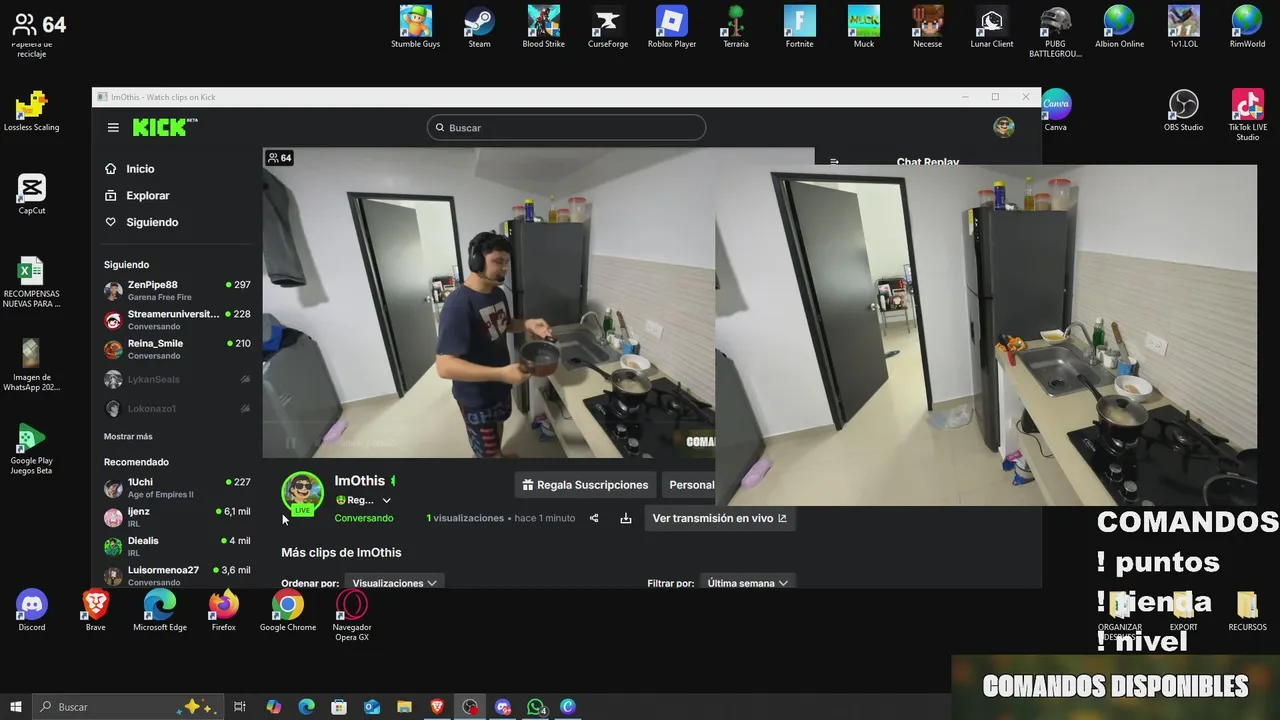Launch Steam from the desktop
The height and width of the screenshot is (720, 1280).
pos(480,27)
